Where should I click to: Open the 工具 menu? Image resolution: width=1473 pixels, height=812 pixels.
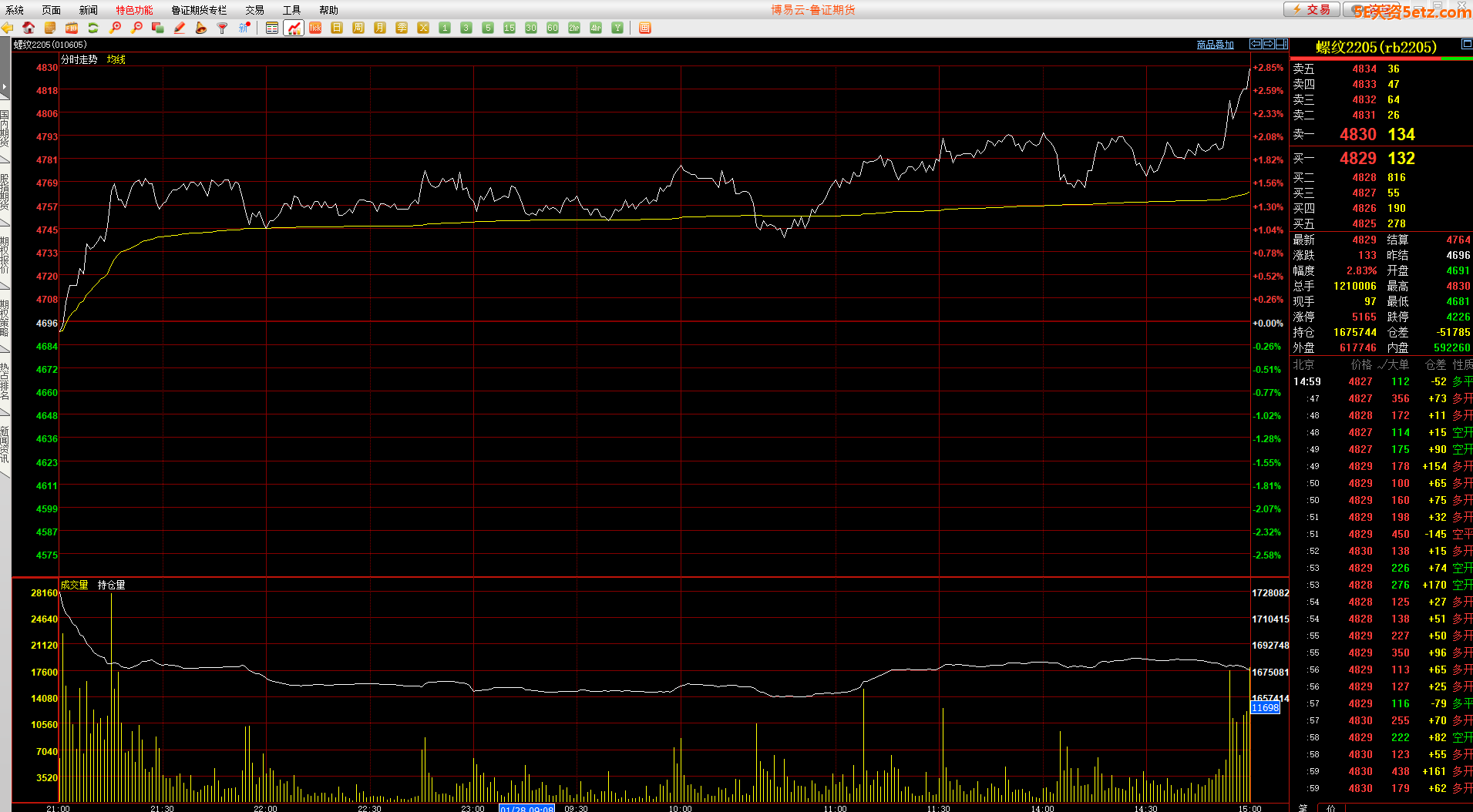[x=291, y=10]
